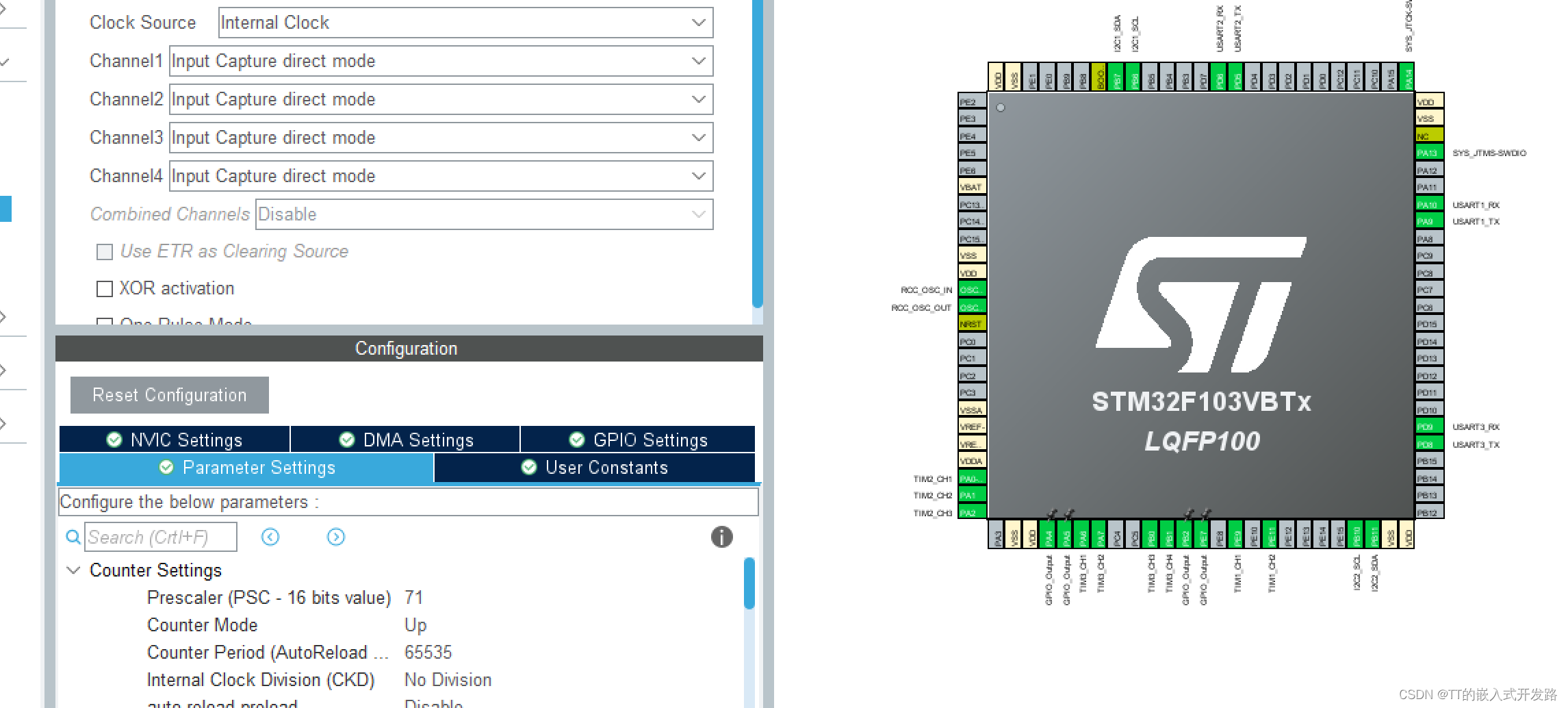This screenshot has height=708, width=1568.
Task: Select pin PA10 on the chip
Action: coord(1429,204)
